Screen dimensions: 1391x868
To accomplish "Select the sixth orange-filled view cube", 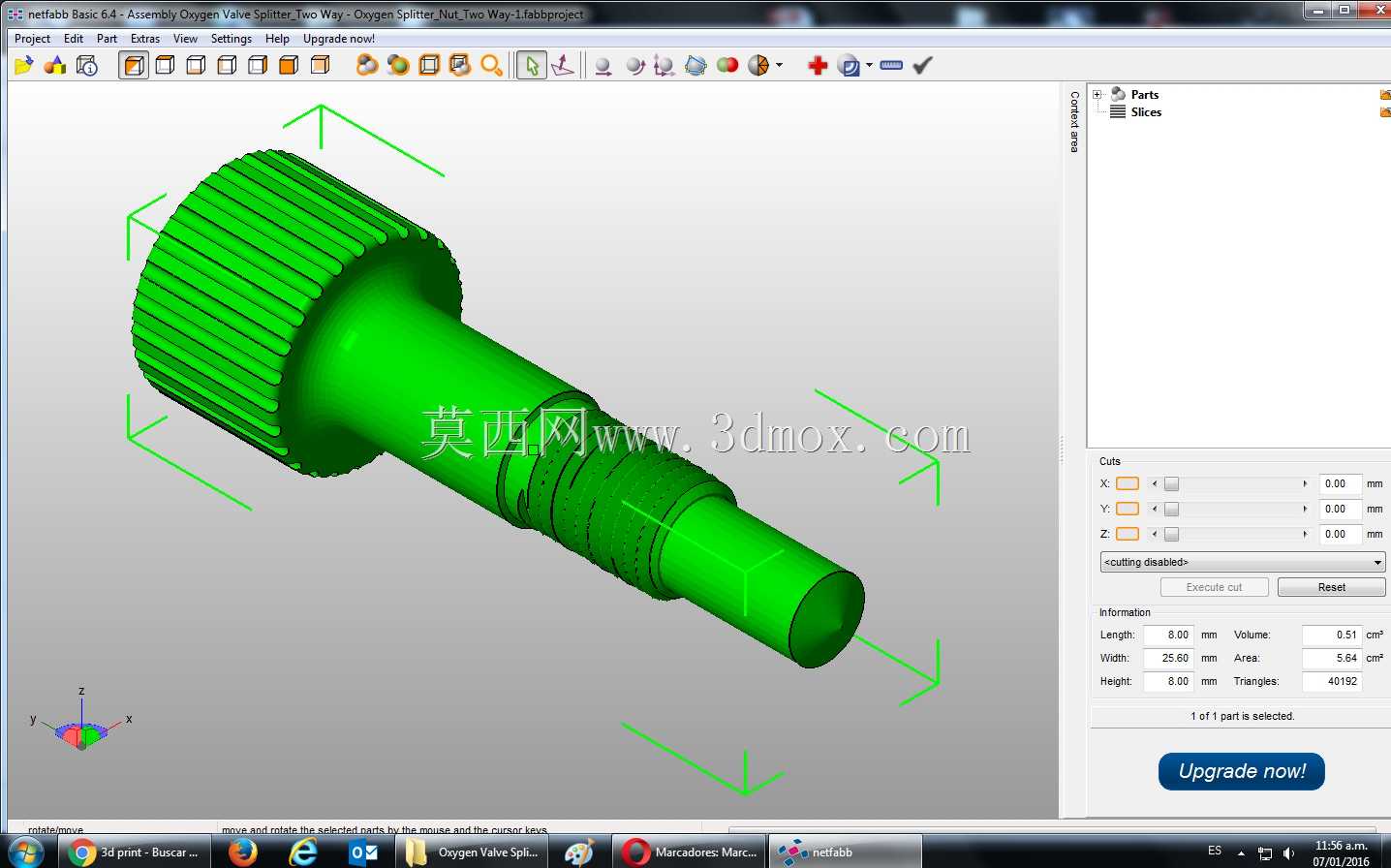I will [x=289, y=66].
